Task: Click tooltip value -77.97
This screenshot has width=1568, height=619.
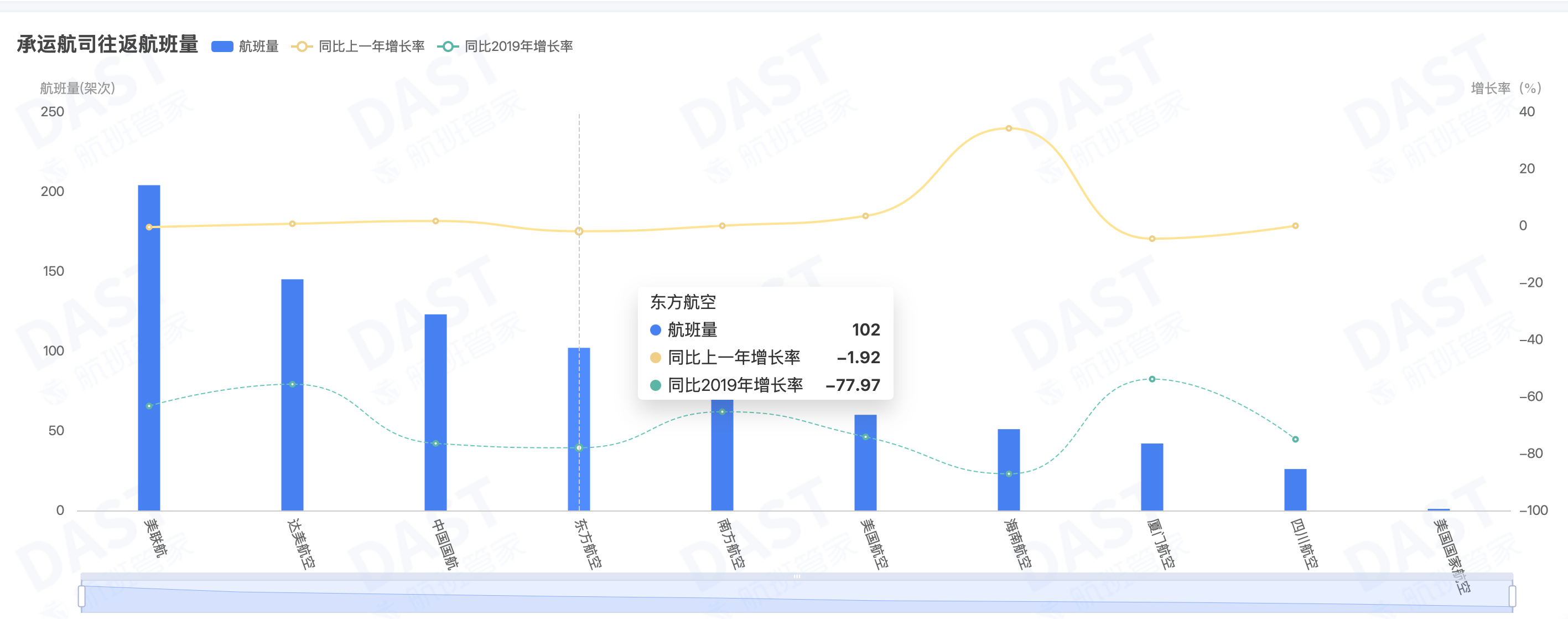Action: click(853, 385)
